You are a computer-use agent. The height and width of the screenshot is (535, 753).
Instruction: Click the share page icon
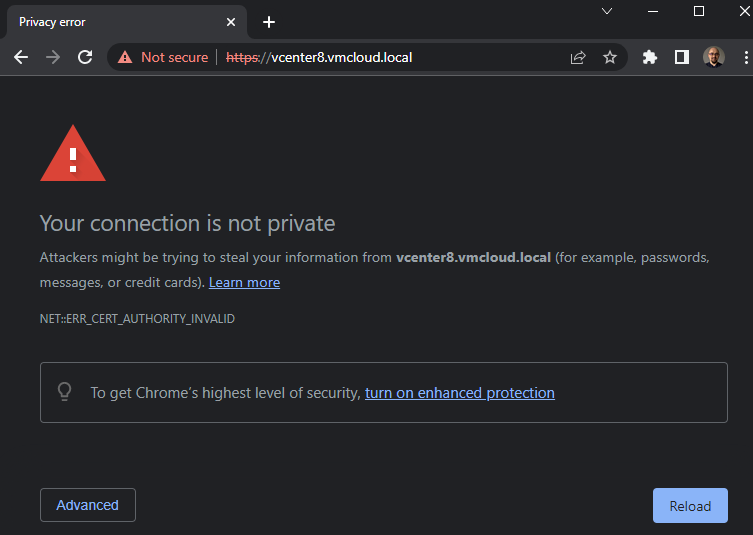tap(578, 57)
